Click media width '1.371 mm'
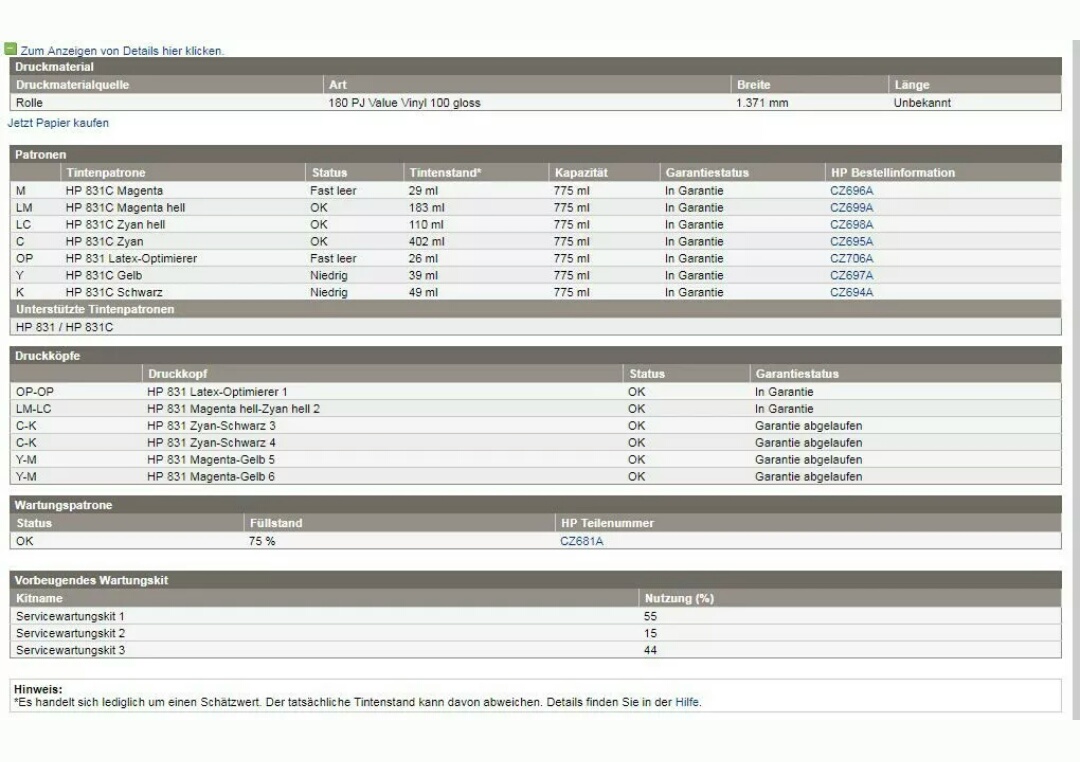Viewport: 1080px width, 762px height. point(762,103)
